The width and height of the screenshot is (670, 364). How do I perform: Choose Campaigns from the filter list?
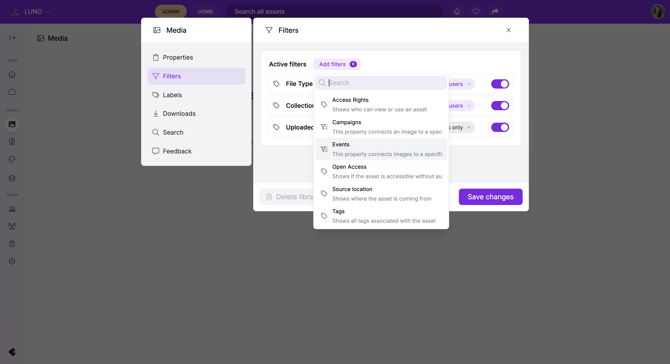coord(381,127)
